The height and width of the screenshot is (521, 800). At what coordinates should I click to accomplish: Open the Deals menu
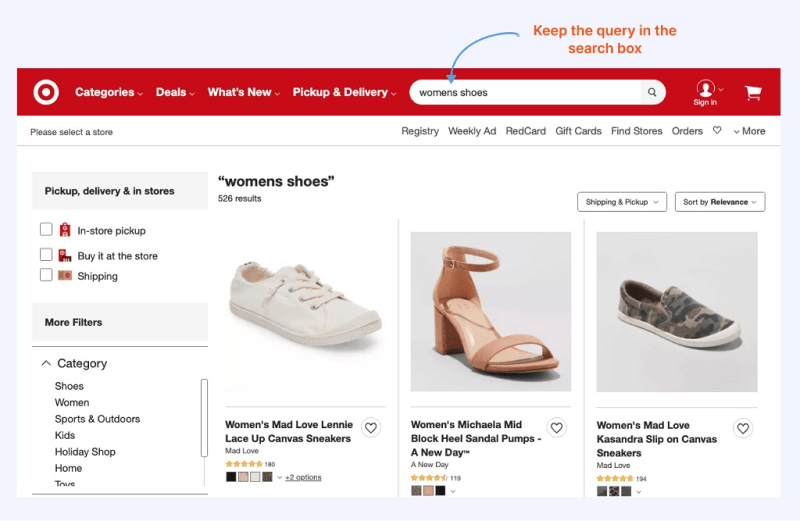pos(175,92)
